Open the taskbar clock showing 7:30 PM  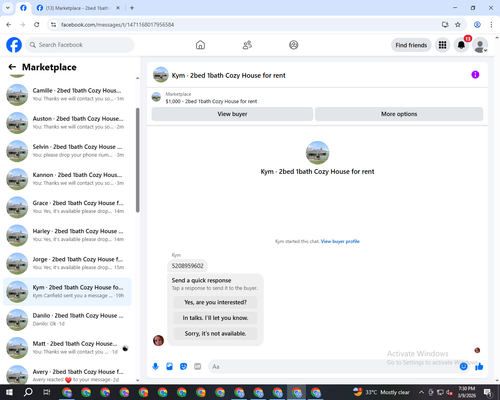click(466, 392)
